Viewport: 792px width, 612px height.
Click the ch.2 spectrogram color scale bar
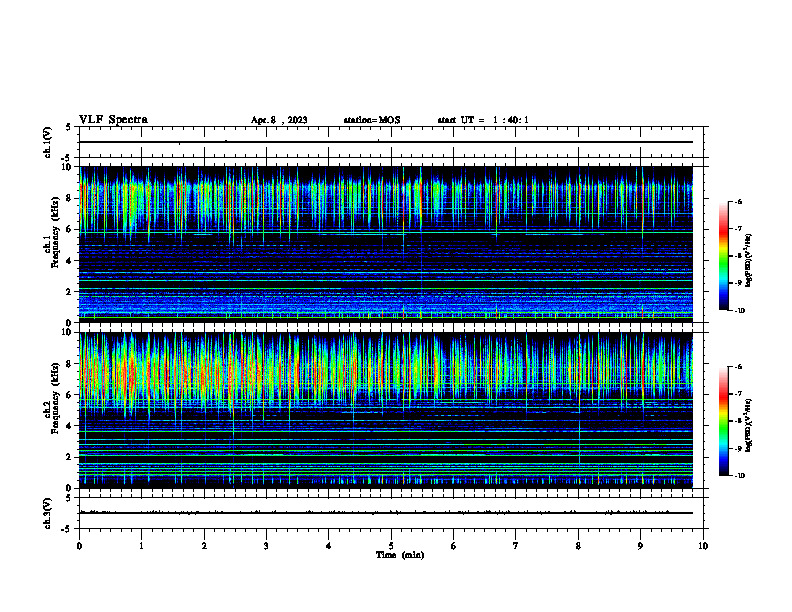[x=724, y=421]
